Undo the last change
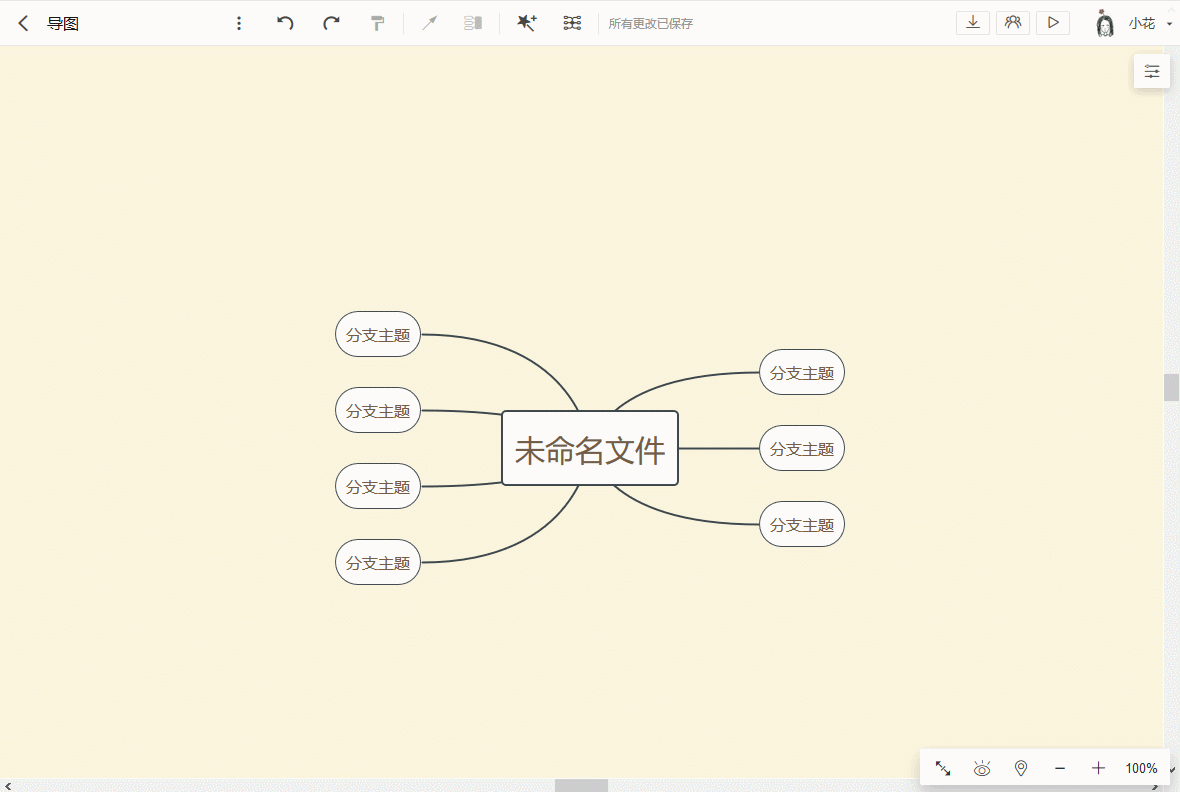1180x792 pixels. tap(284, 23)
